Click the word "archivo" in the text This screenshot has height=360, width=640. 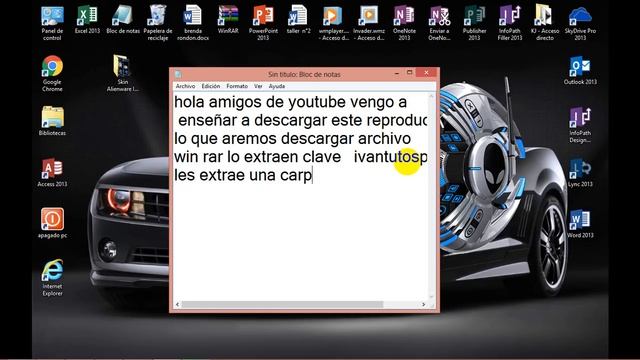[384, 138]
